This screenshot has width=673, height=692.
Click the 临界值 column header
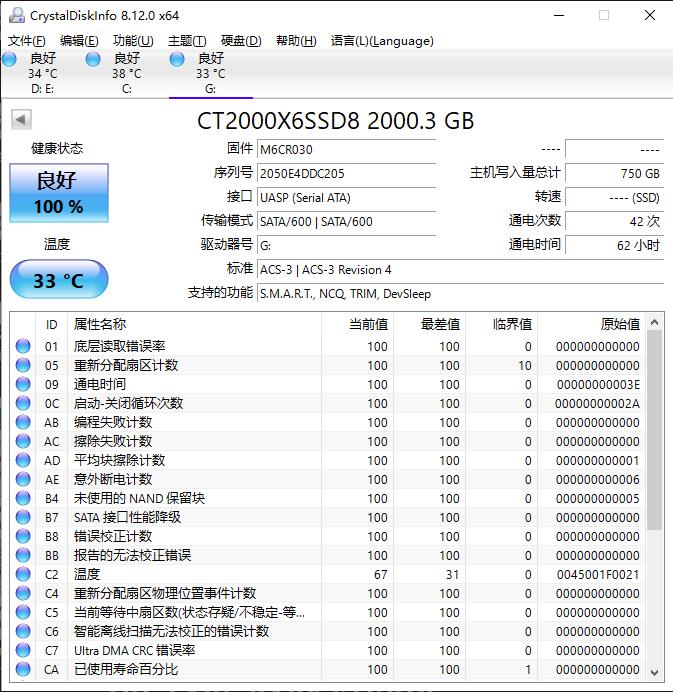(x=501, y=324)
